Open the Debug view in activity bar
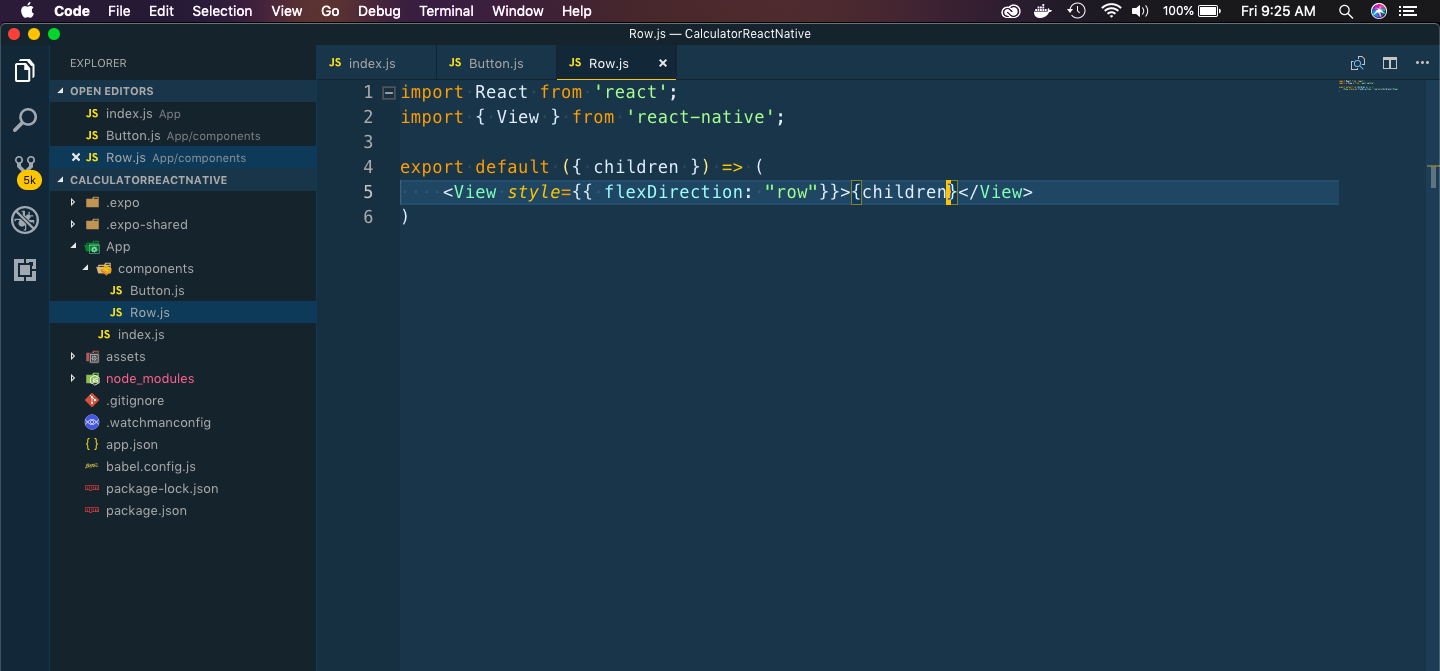1440x671 pixels. [25, 220]
